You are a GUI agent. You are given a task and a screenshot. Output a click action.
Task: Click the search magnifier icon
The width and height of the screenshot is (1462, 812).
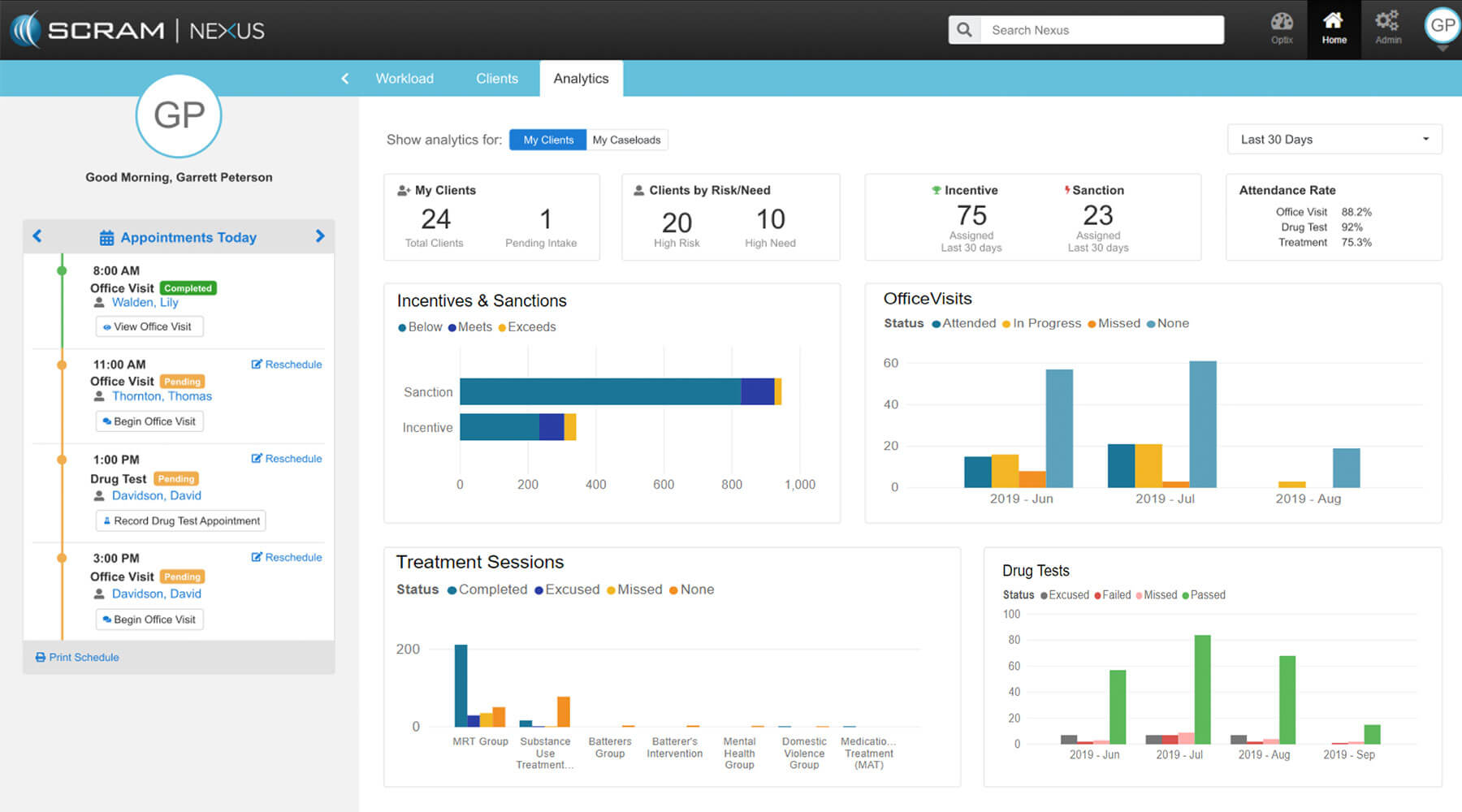point(964,30)
